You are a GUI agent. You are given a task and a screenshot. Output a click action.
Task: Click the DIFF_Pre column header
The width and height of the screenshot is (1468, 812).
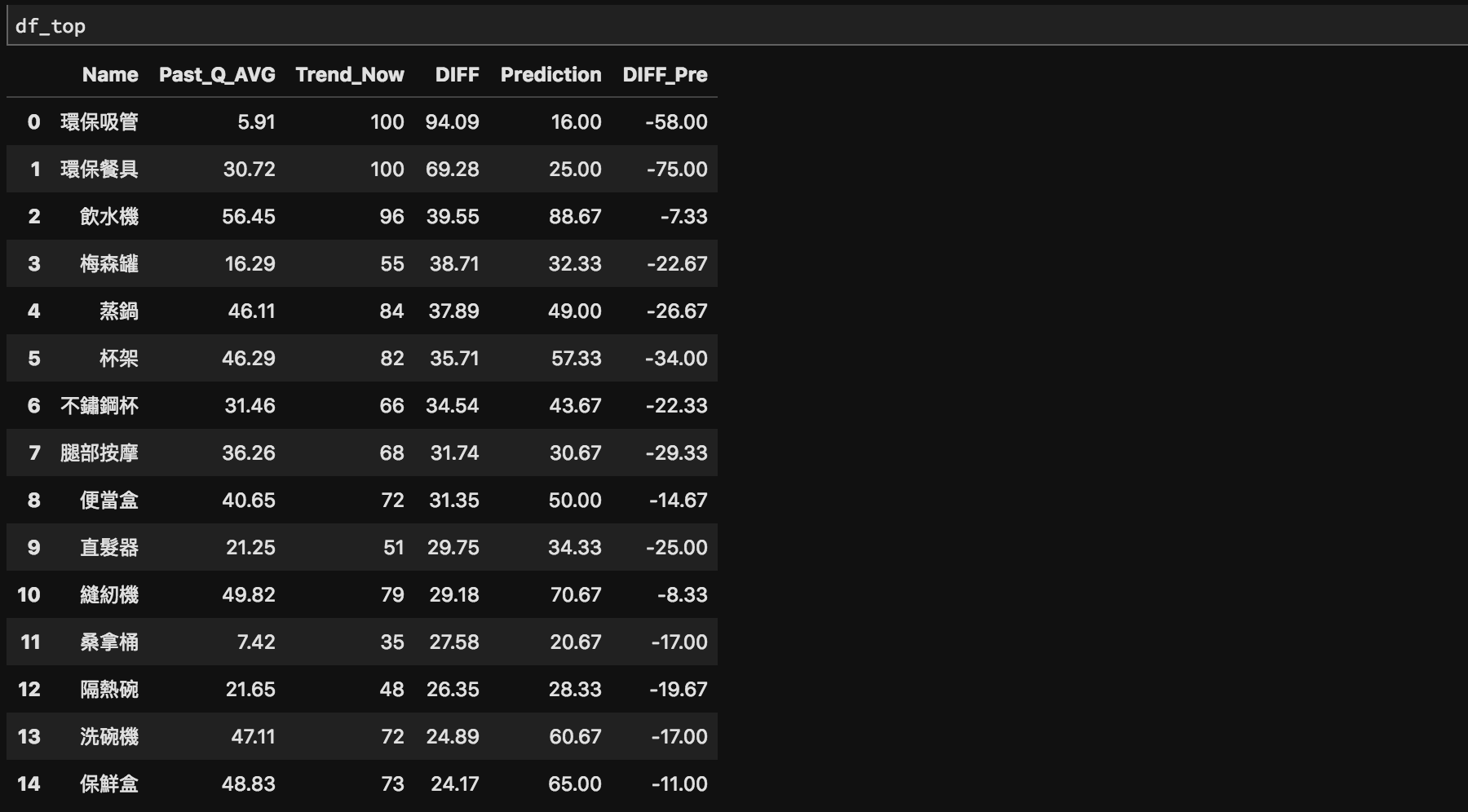pyautogui.click(x=665, y=75)
